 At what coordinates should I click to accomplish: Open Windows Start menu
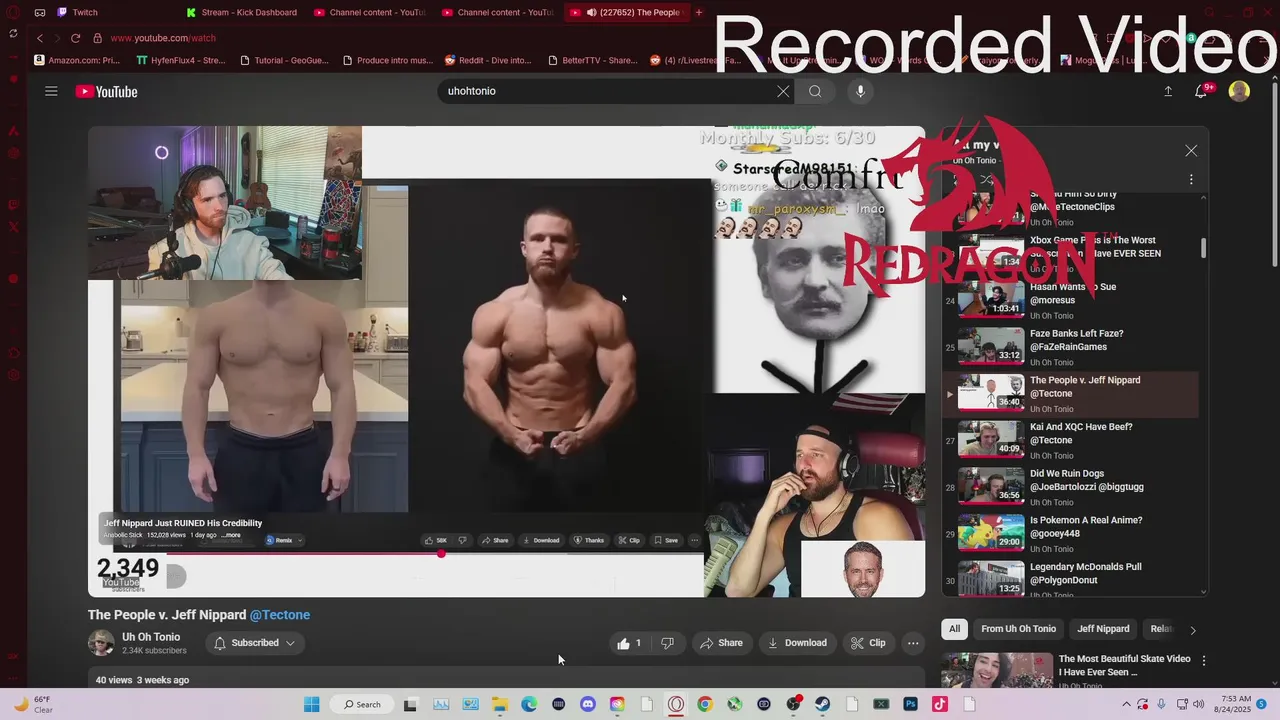(311, 704)
